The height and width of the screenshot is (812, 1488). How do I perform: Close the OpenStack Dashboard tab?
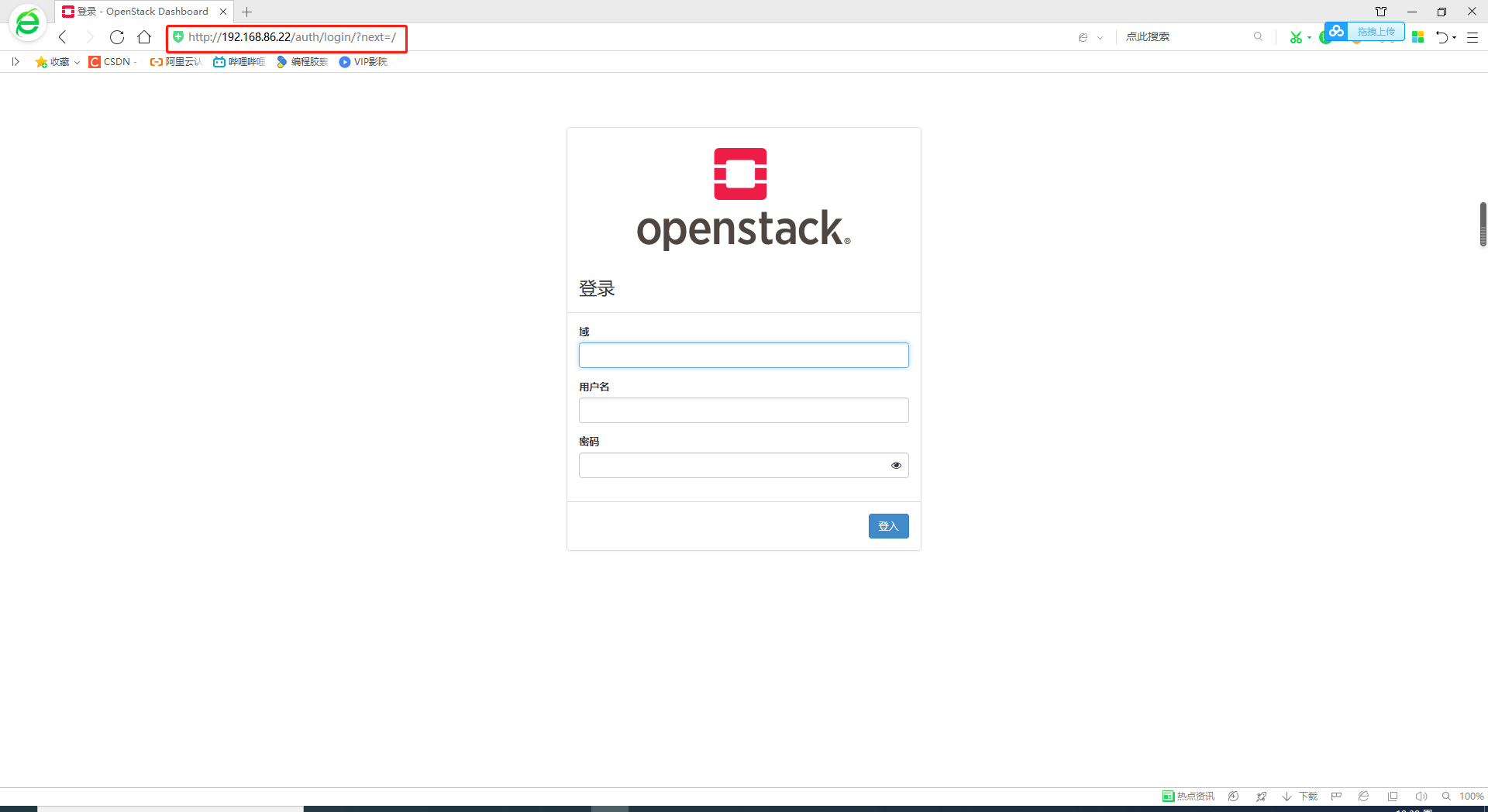coord(223,12)
